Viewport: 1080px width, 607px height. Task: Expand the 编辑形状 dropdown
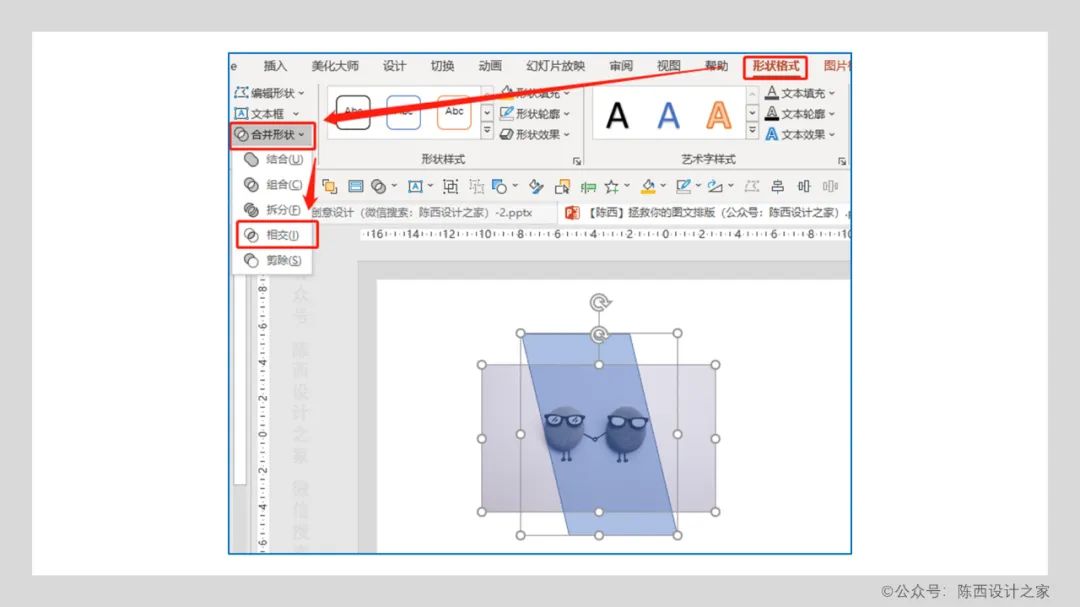(x=270, y=93)
